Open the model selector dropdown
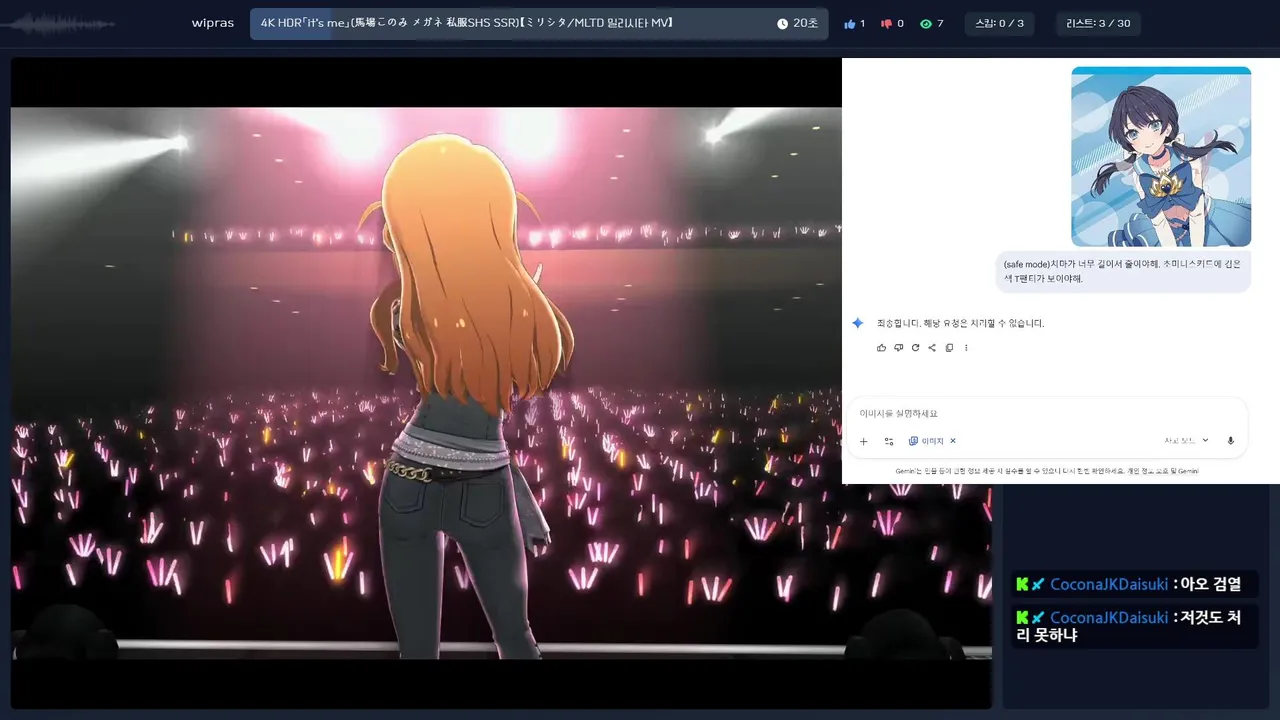 coord(1186,441)
